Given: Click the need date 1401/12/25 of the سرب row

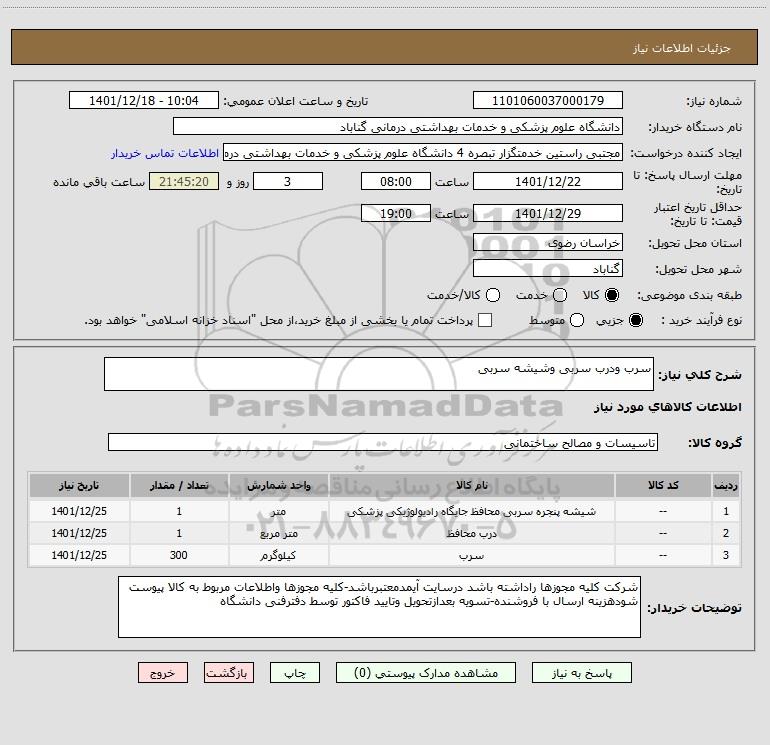Looking at the screenshot, I should click(x=79, y=555).
